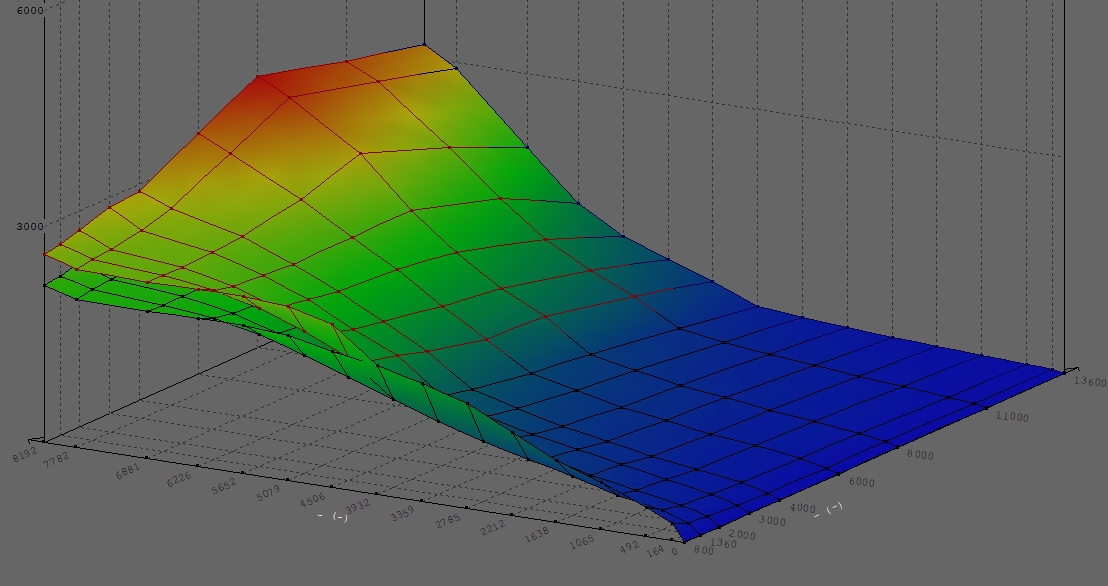Click the 6000 tick on right axis
This screenshot has height=586, width=1108.
(860, 482)
